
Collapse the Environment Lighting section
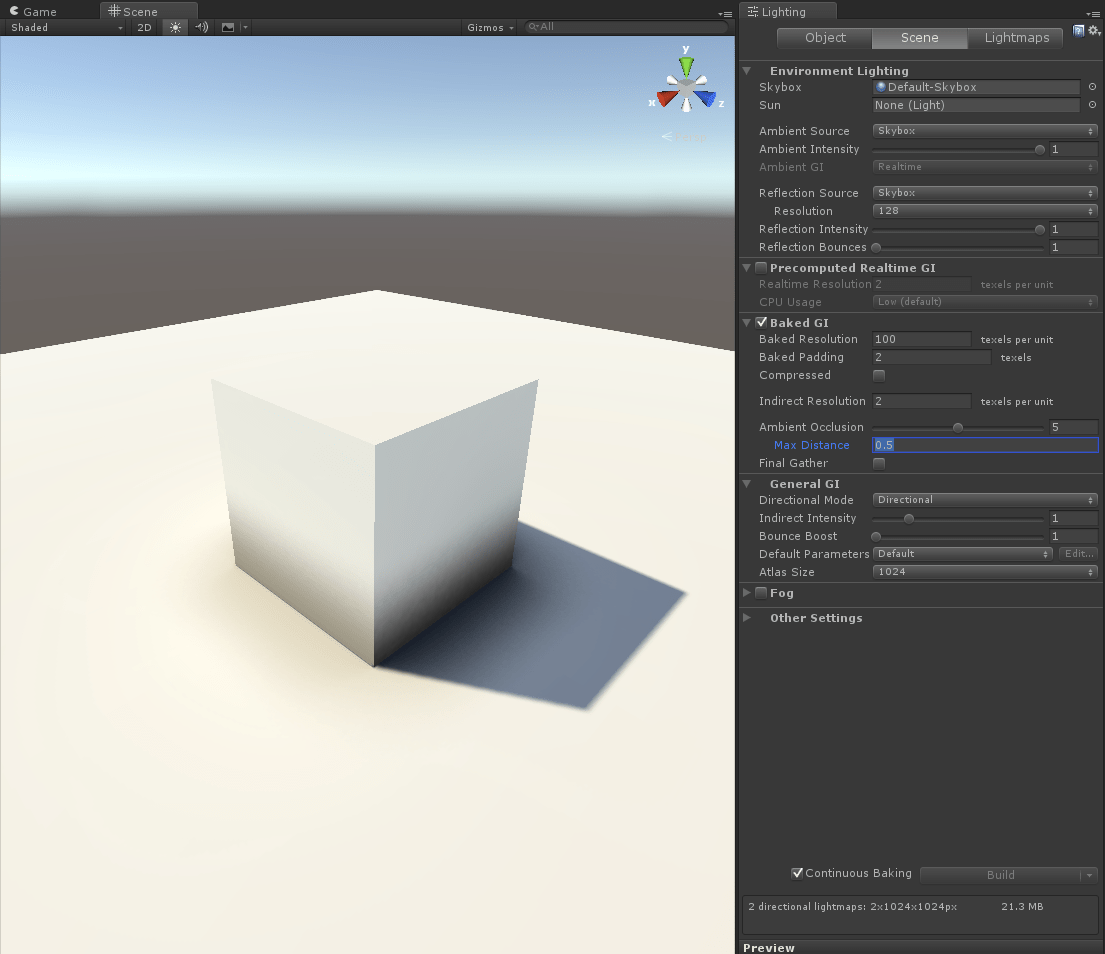tap(746, 70)
